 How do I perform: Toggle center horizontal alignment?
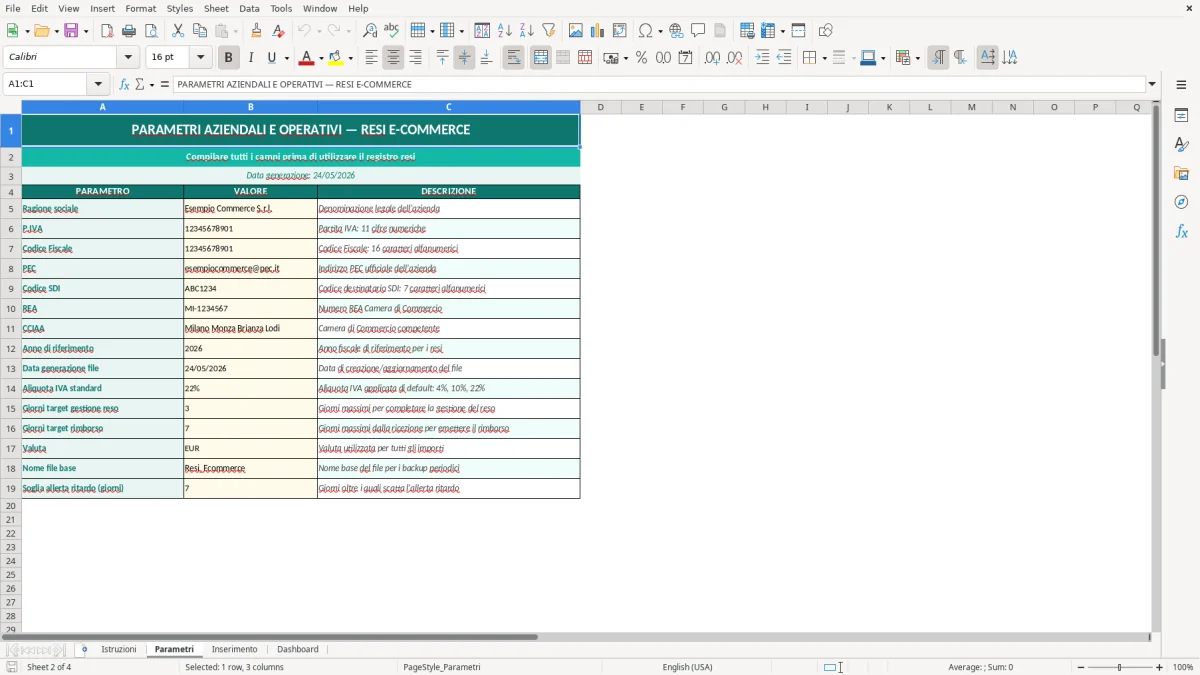[393, 58]
